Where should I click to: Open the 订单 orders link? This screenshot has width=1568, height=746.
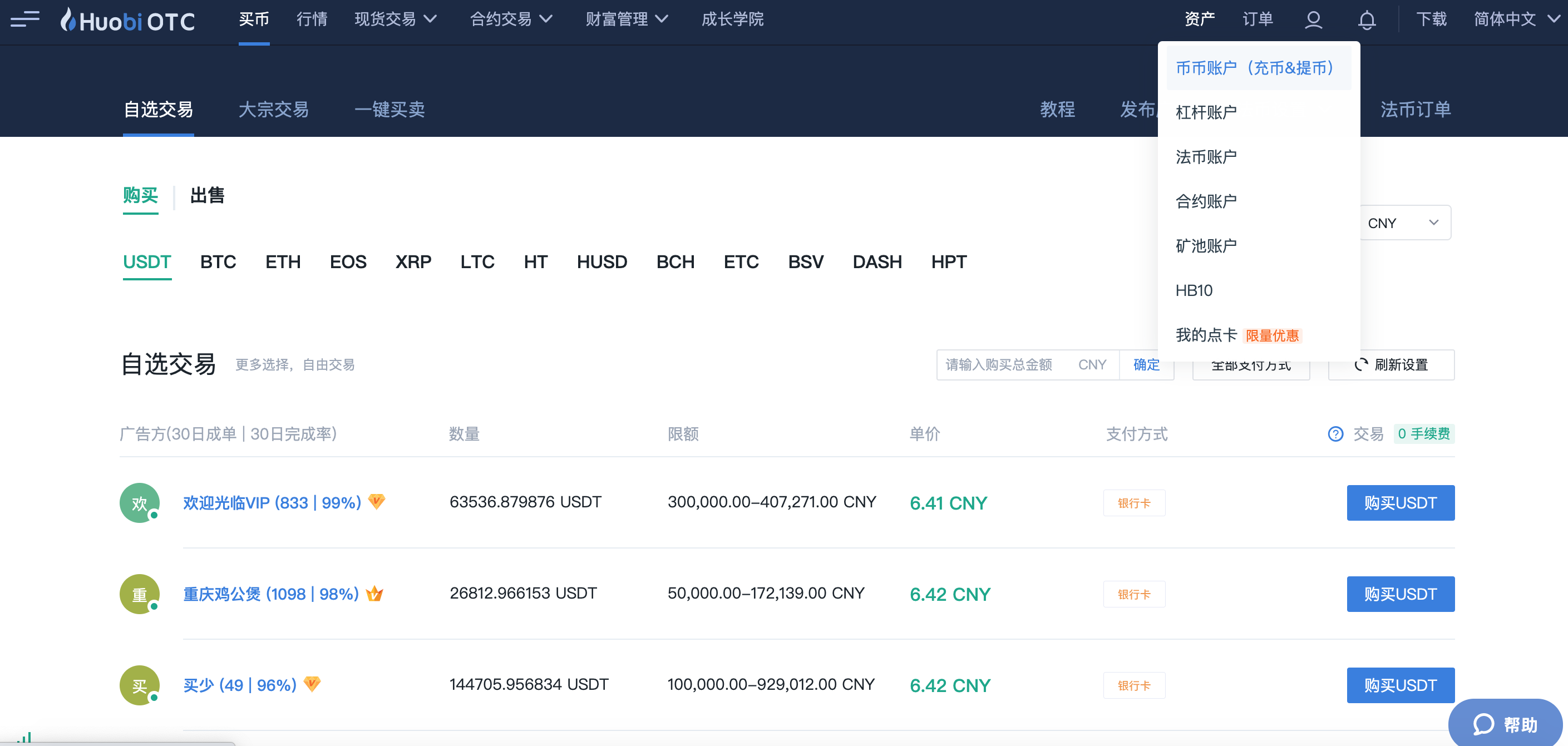pos(1258,19)
